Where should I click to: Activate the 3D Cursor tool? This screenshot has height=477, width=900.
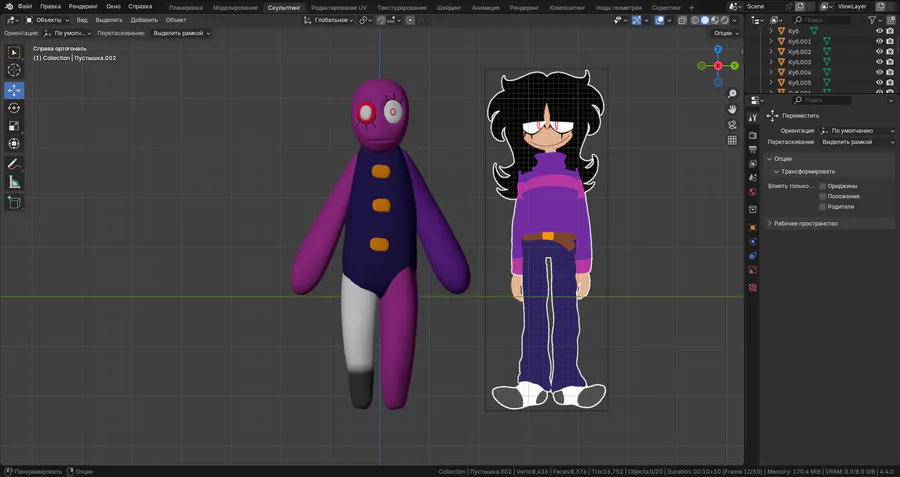pyautogui.click(x=14, y=70)
